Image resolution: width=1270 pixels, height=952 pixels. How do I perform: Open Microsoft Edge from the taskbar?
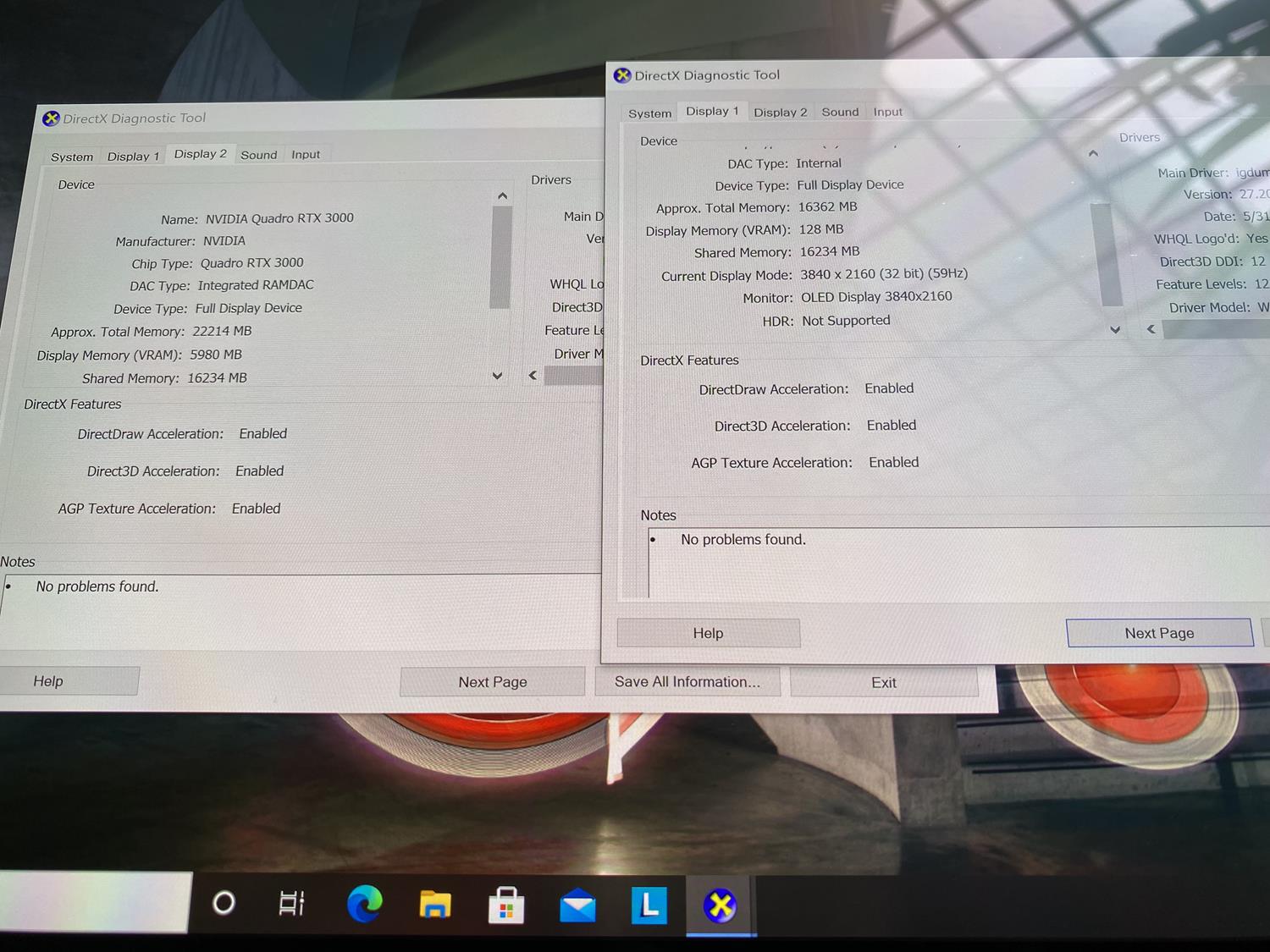[x=365, y=905]
